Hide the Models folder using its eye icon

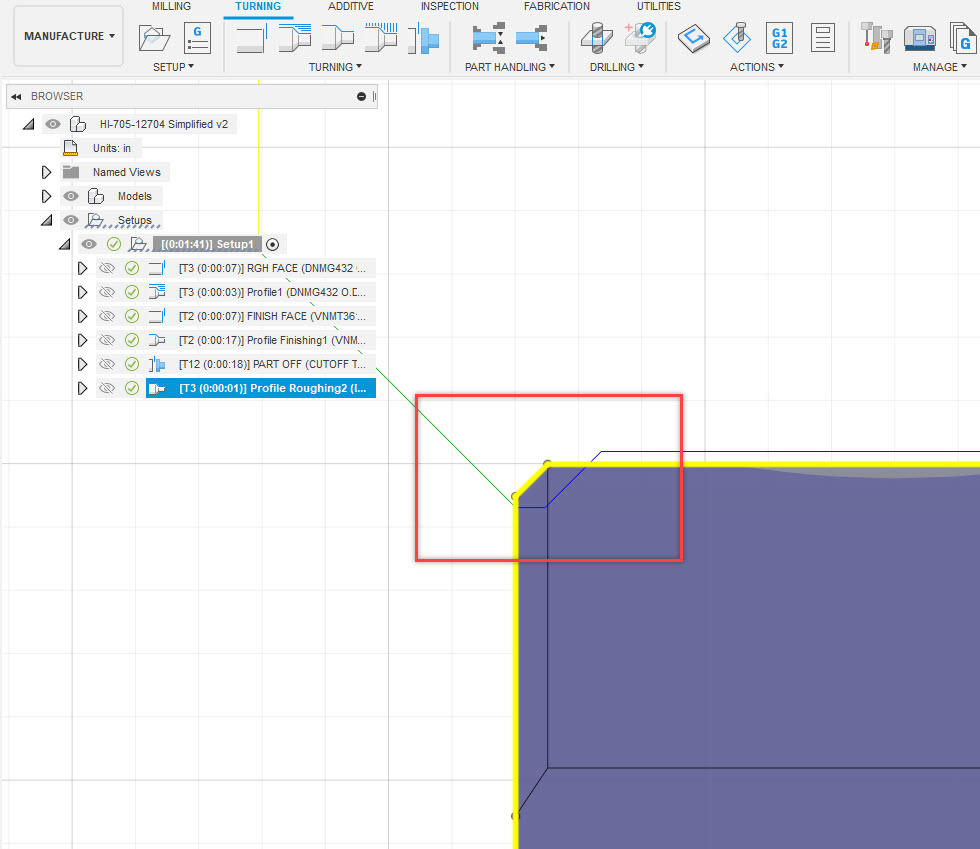coord(70,195)
